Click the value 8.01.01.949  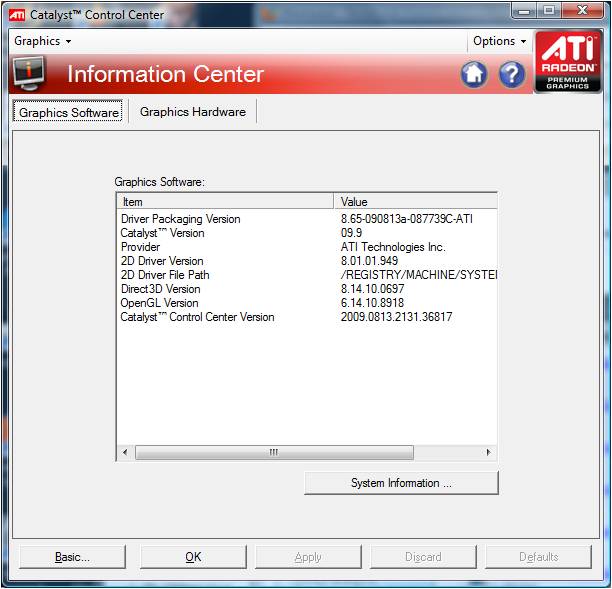click(x=369, y=261)
